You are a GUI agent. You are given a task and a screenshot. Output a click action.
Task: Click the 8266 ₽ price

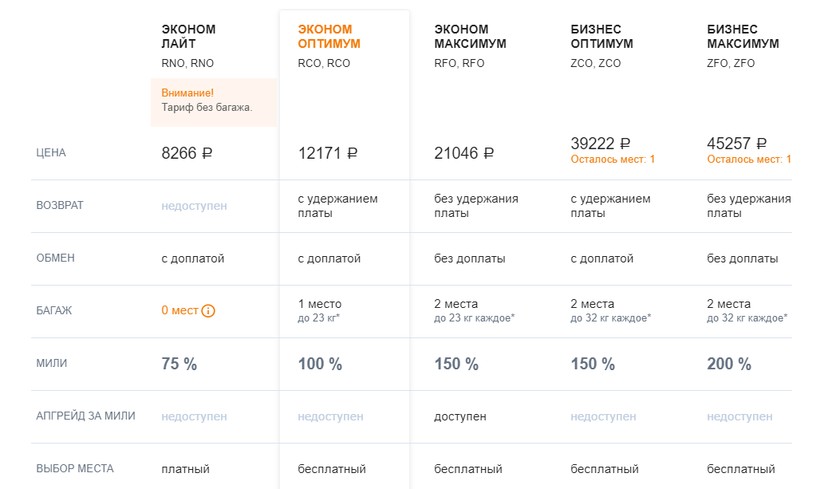point(187,154)
